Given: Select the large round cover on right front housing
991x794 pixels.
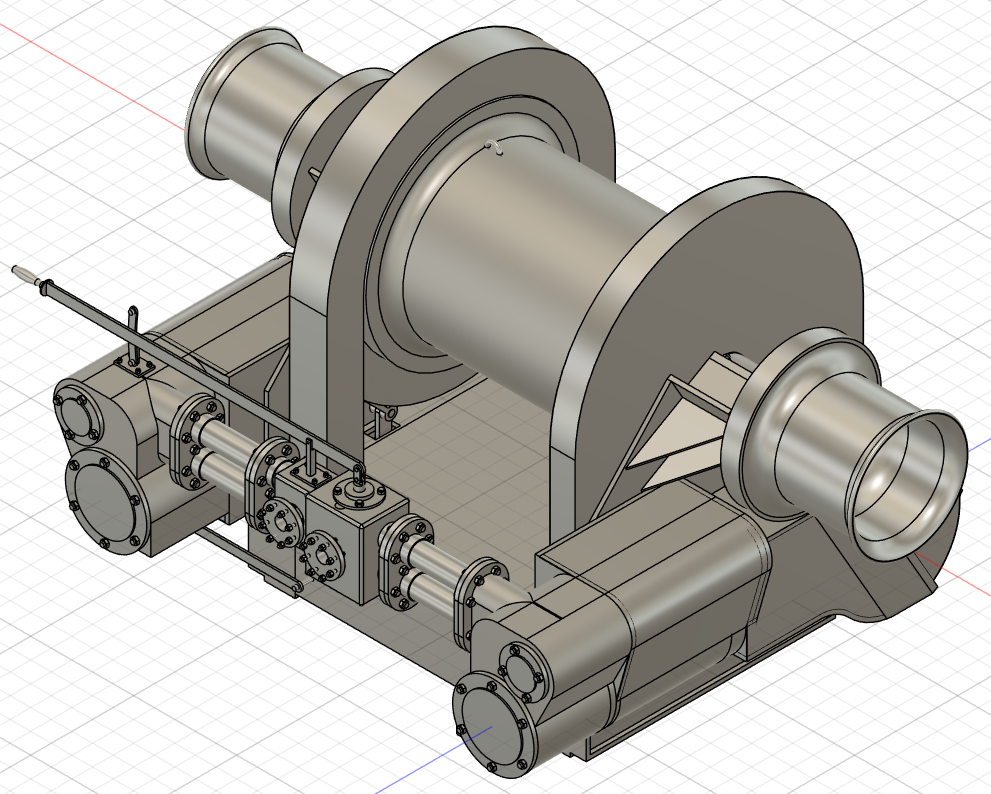Looking at the screenshot, I should [x=494, y=724].
